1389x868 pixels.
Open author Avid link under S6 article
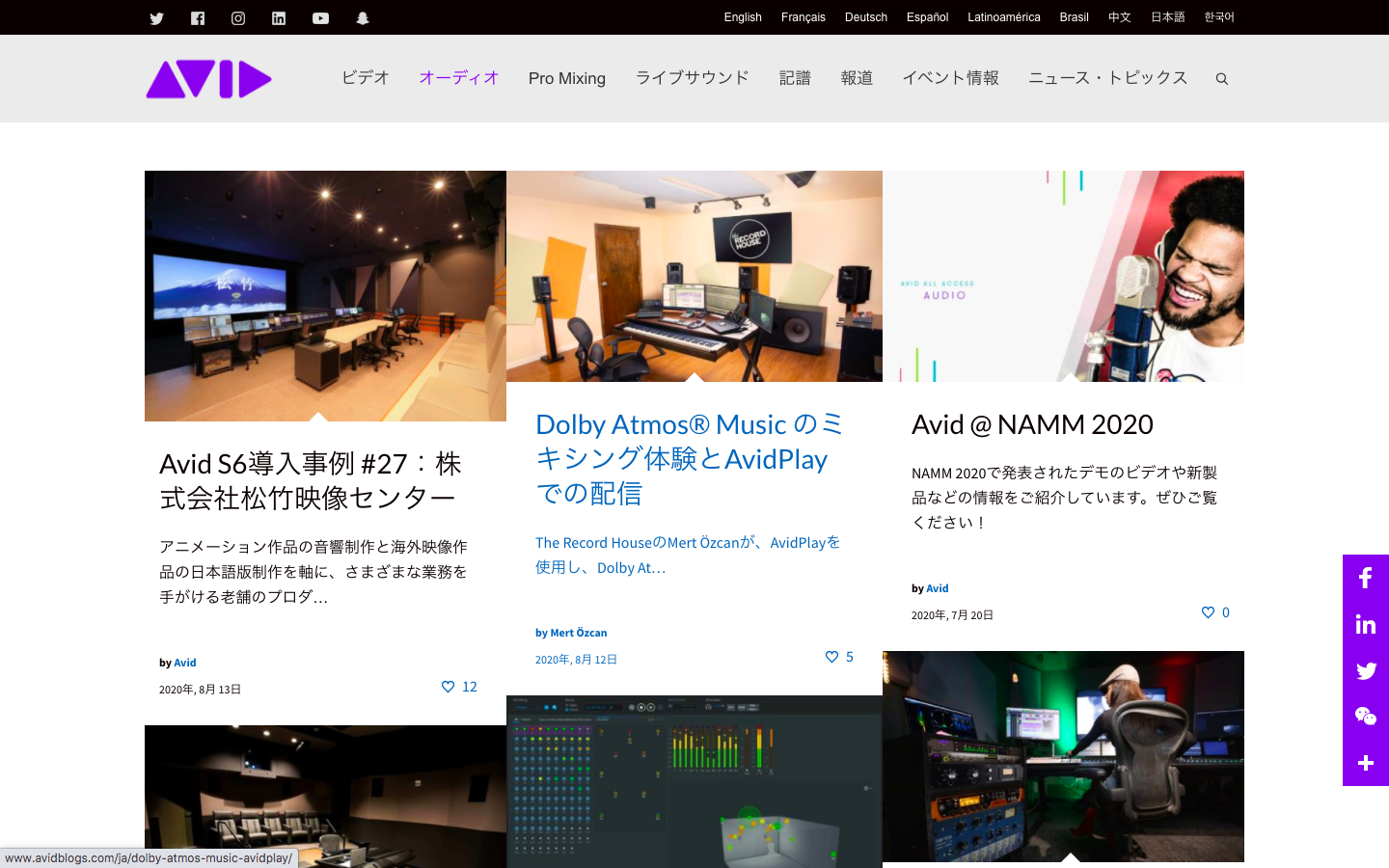(185, 663)
